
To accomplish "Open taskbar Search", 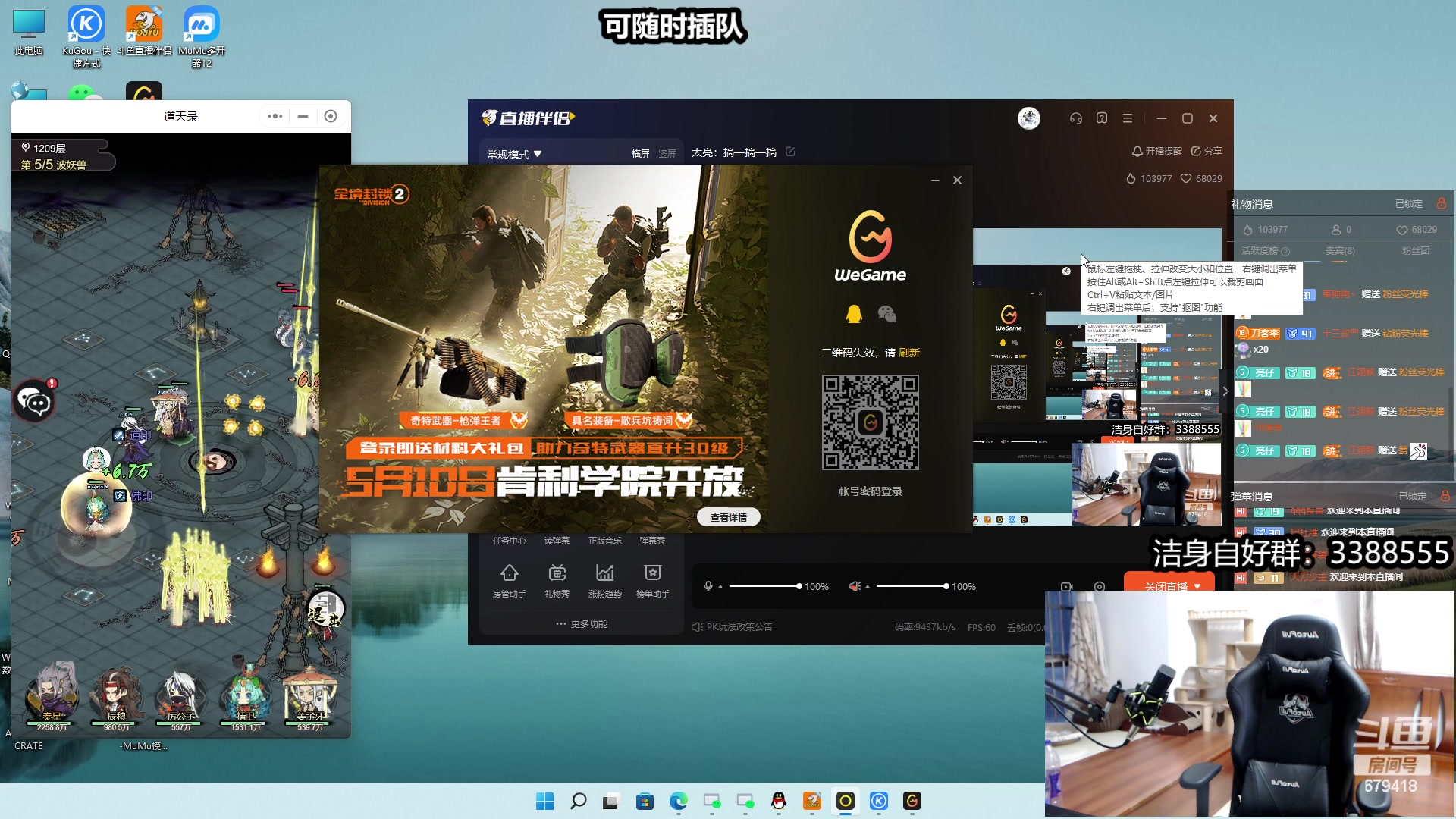I will click(x=578, y=801).
